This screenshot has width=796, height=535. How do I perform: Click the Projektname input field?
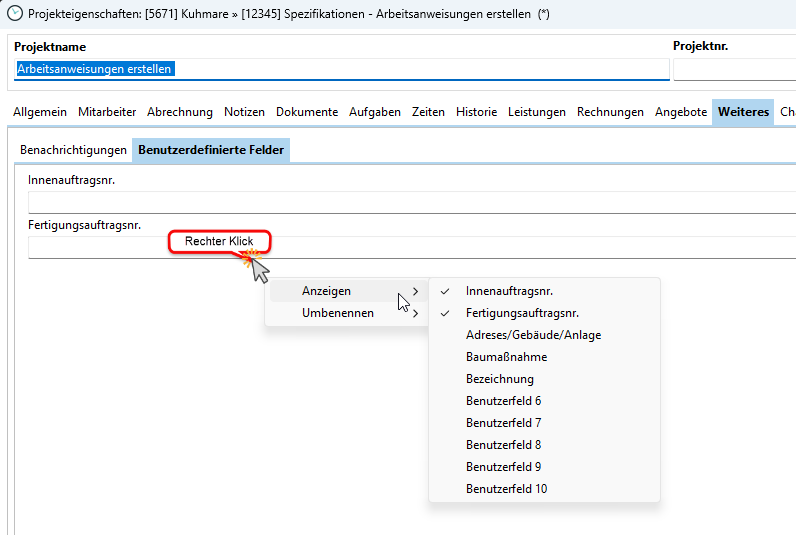click(x=340, y=69)
